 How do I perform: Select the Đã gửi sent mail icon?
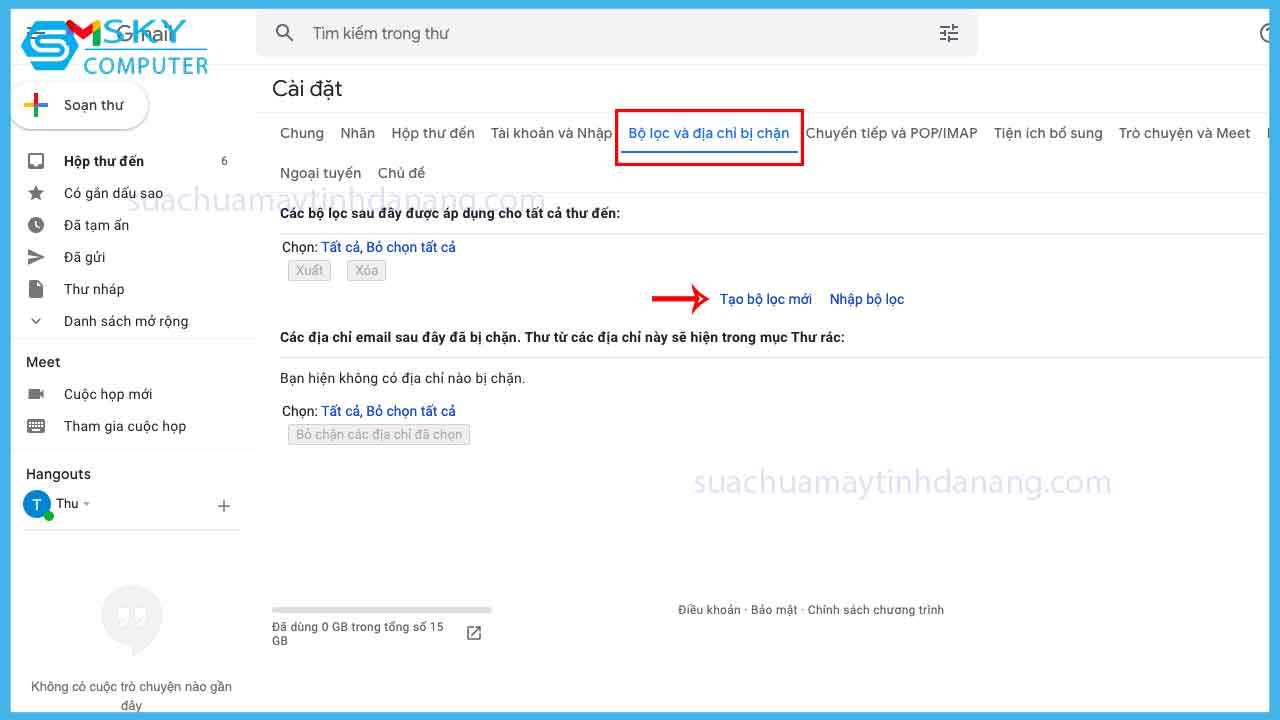[x=37, y=257]
